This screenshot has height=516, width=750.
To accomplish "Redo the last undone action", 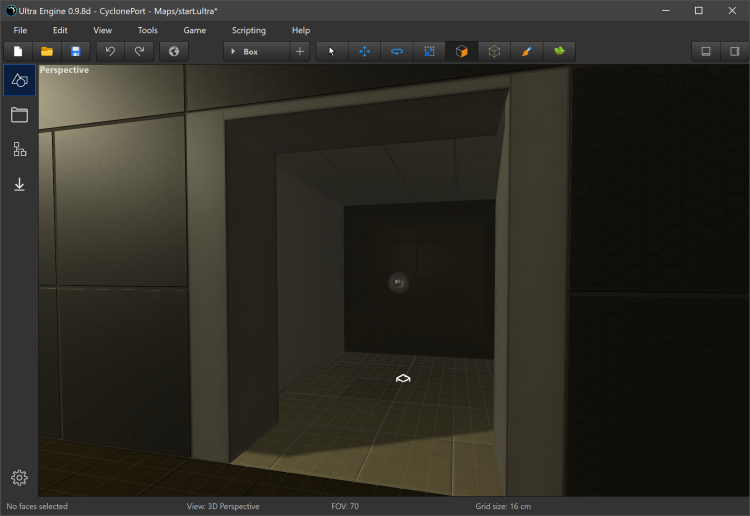I will [138, 51].
